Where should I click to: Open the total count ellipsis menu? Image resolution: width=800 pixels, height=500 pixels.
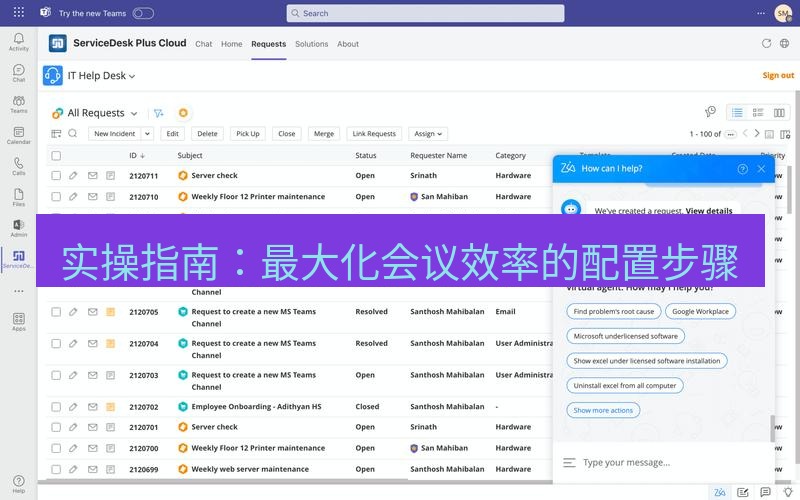(730, 134)
